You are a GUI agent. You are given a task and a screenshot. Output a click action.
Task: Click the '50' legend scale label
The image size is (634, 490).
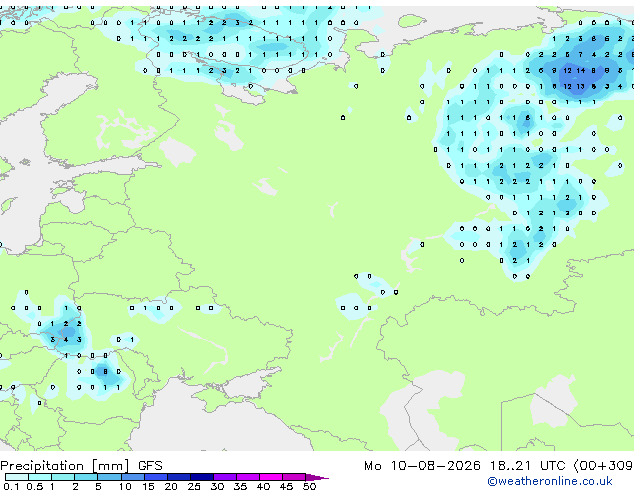(309, 486)
